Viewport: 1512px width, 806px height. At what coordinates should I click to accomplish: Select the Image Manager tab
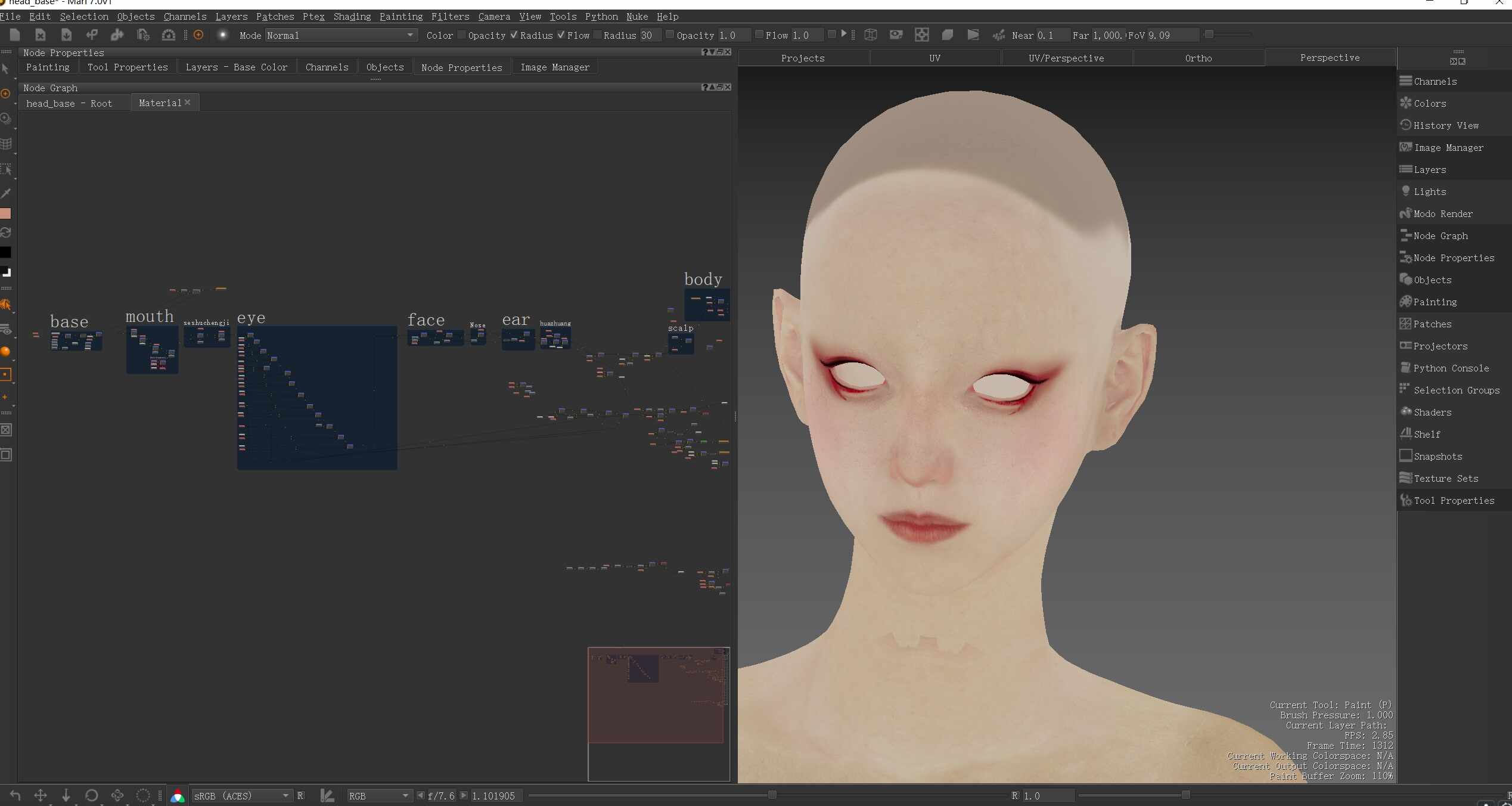tap(555, 67)
